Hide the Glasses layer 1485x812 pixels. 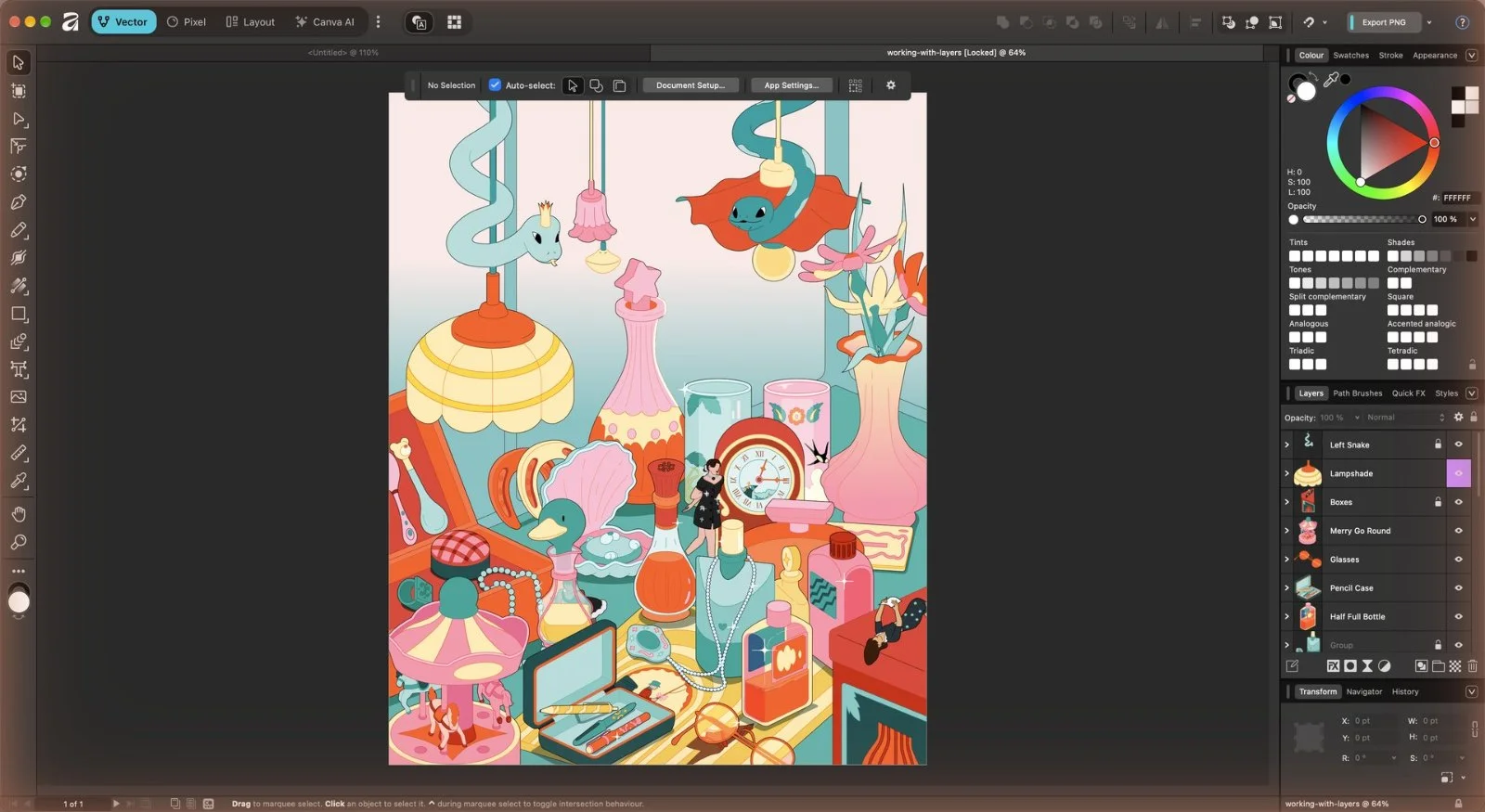pyautogui.click(x=1458, y=560)
